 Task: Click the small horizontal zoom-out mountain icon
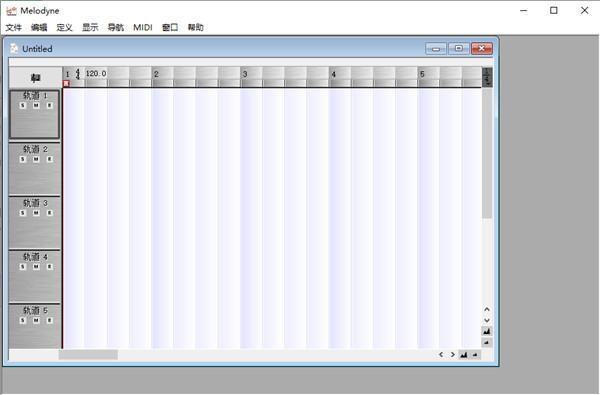pos(475,355)
